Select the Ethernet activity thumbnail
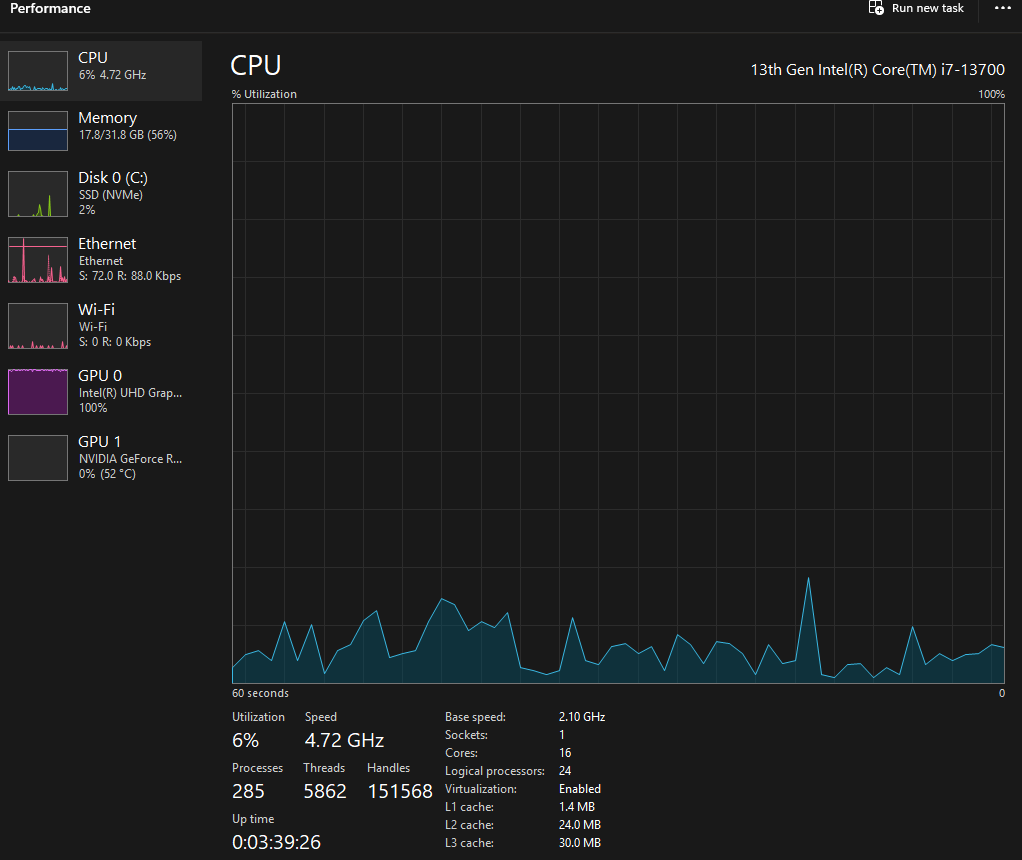 38,260
